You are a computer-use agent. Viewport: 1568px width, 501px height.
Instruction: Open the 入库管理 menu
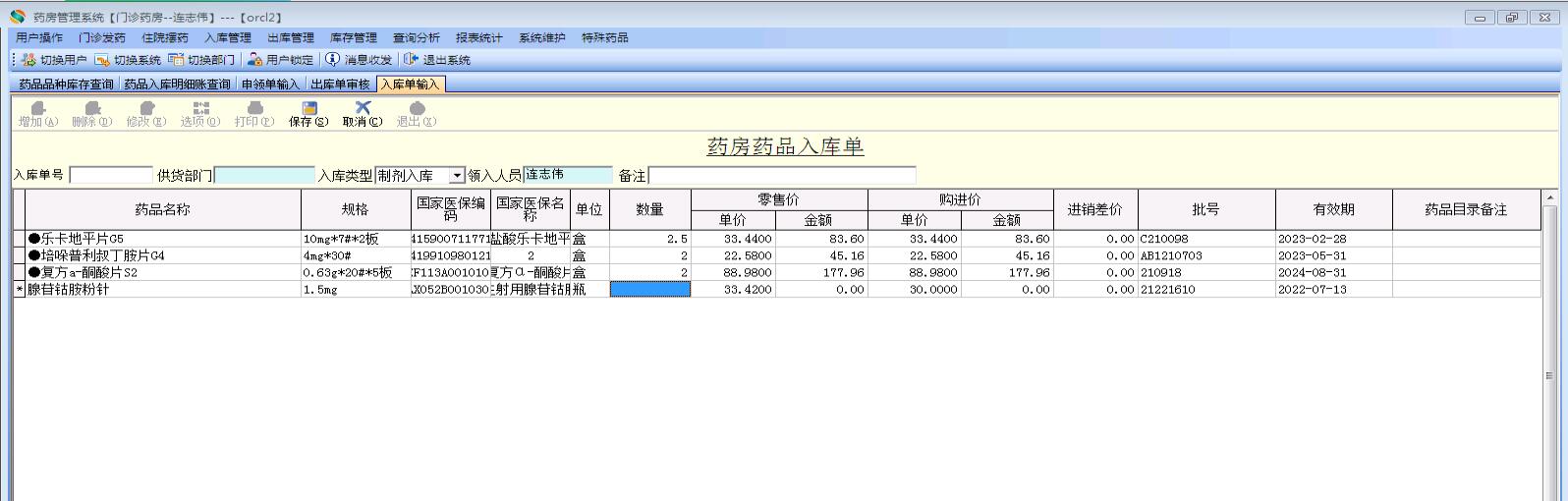pyautogui.click(x=228, y=37)
